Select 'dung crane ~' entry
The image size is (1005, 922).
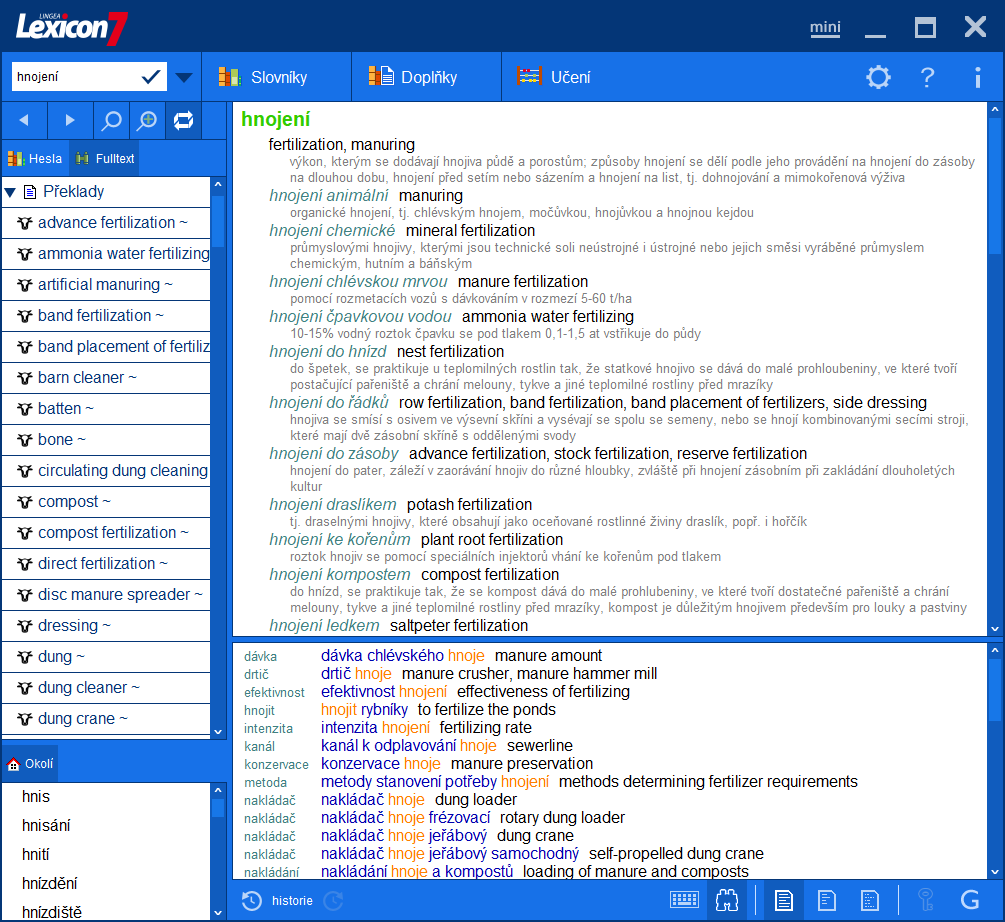pyautogui.click(x=106, y=719)
